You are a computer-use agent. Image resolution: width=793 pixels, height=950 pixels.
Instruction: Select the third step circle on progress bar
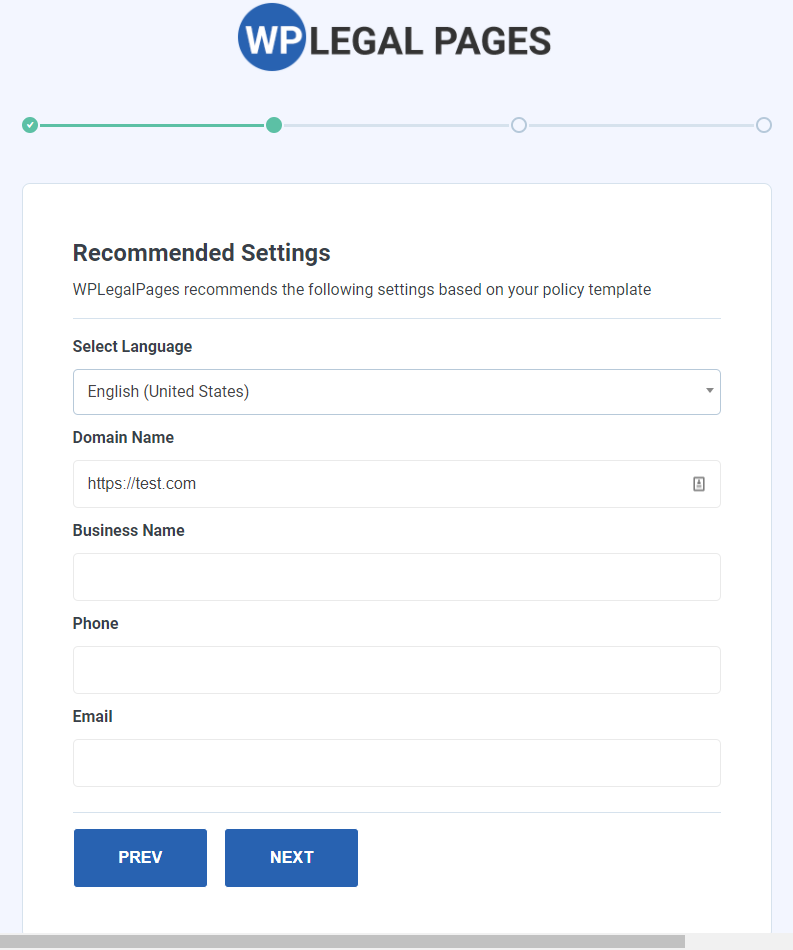point(519,125)
